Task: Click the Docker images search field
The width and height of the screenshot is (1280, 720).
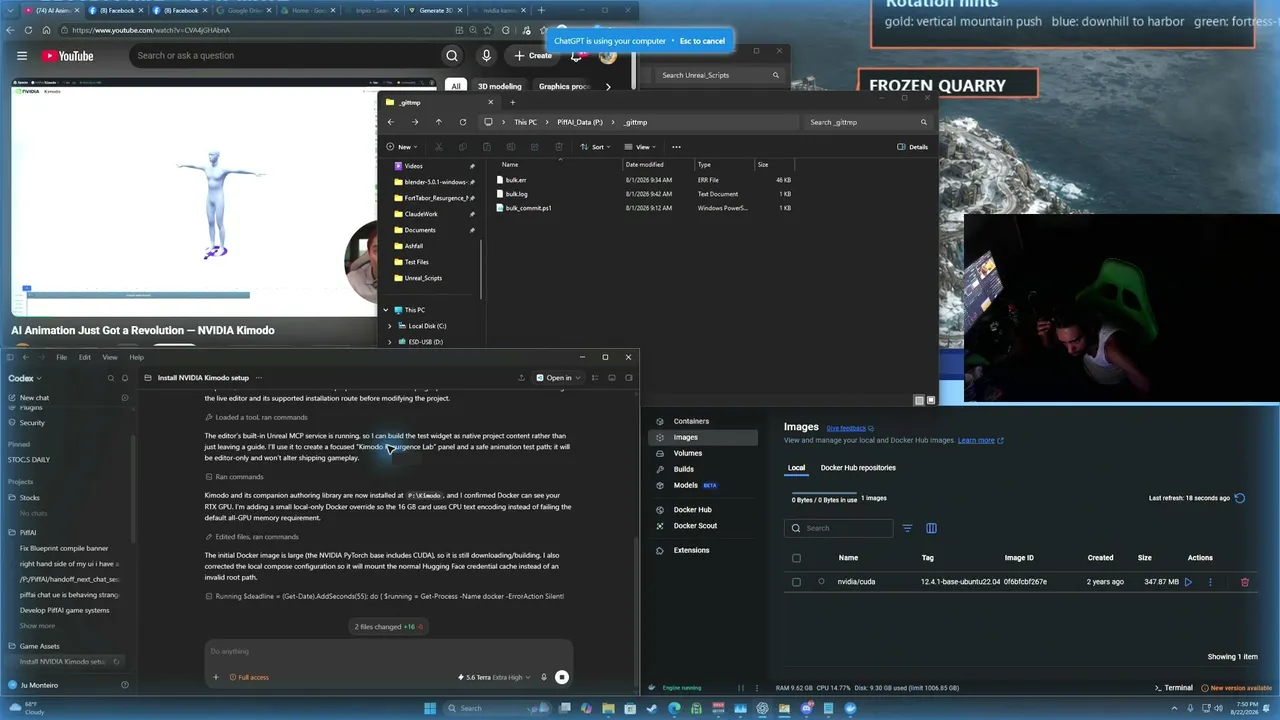Action: [x=839, y=528]
